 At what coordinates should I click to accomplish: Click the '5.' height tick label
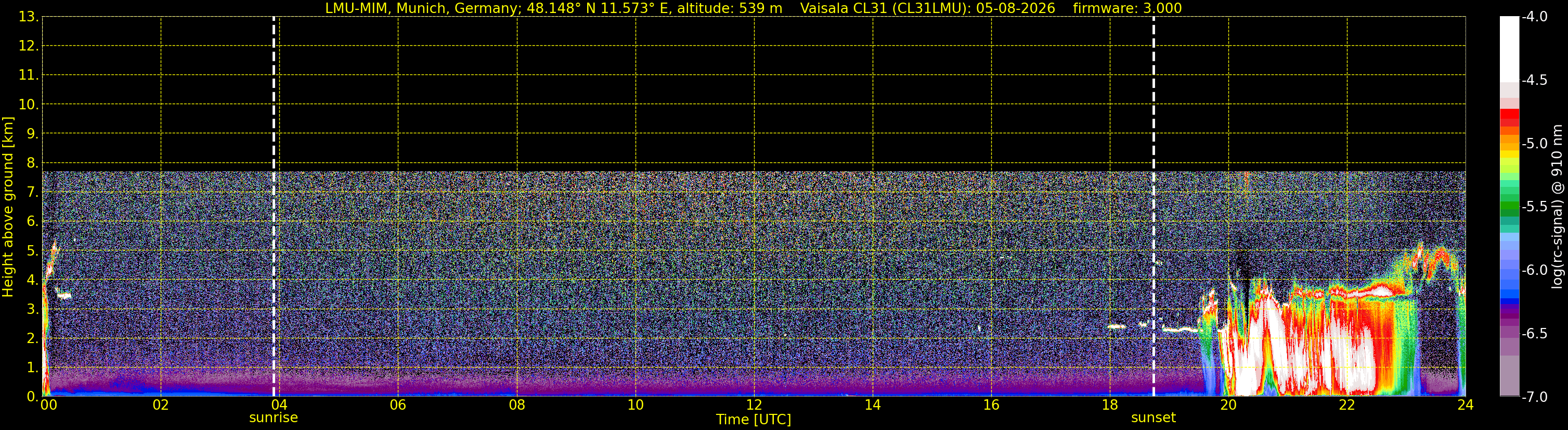point(32,250)
